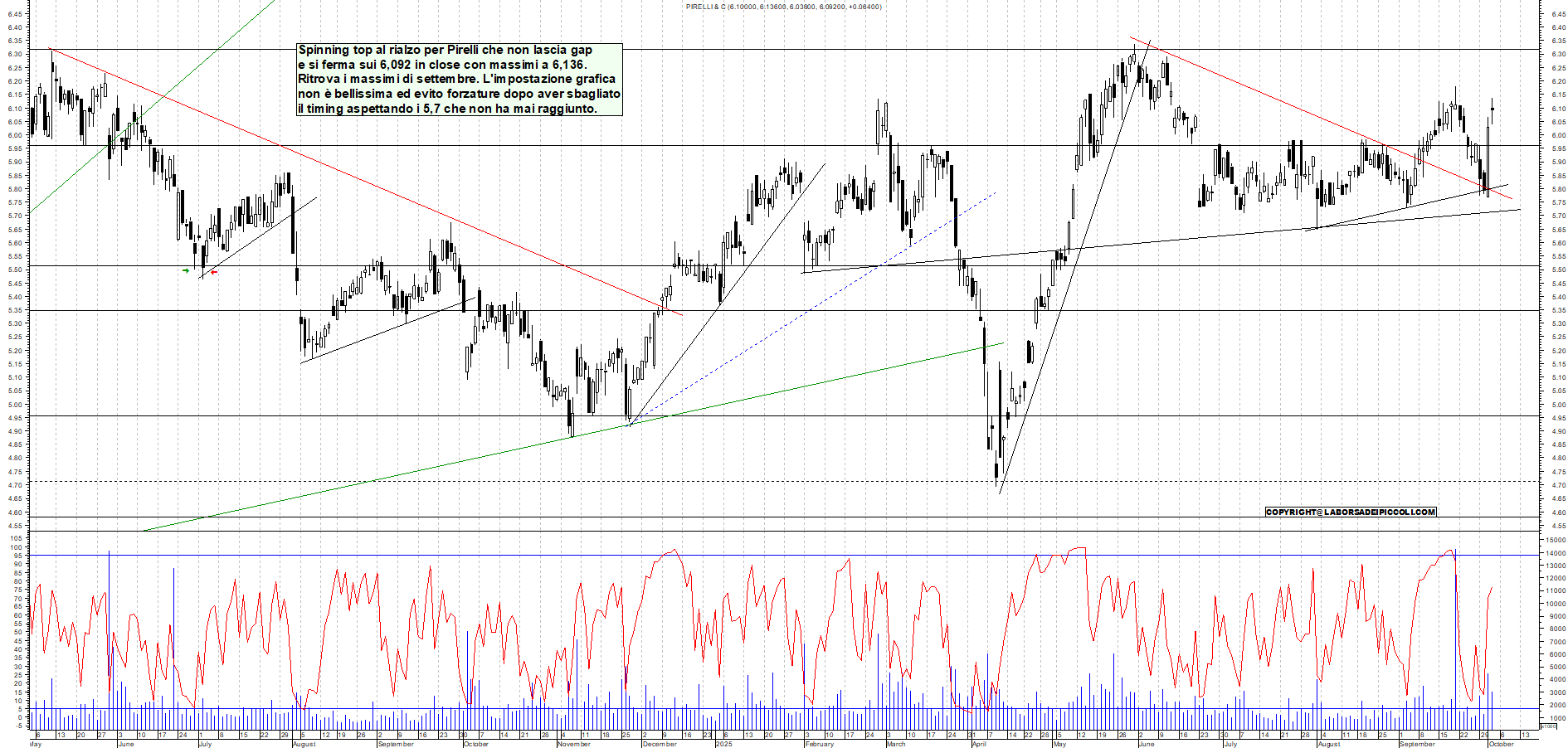Click the 4.70 price on left axis

click(16, 485)
